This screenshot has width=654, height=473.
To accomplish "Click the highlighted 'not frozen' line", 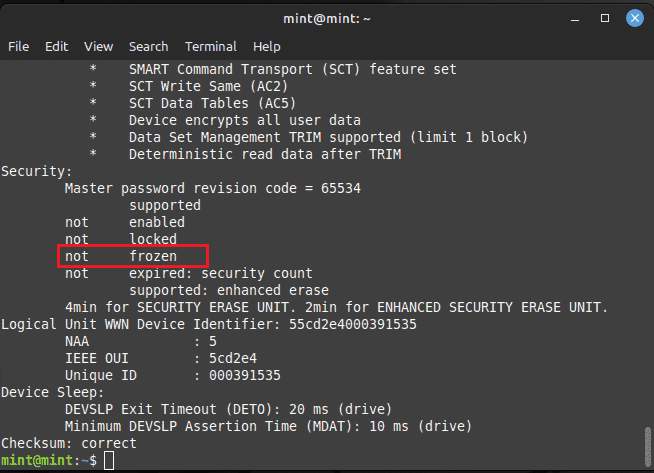I will (x=133, y=256).
